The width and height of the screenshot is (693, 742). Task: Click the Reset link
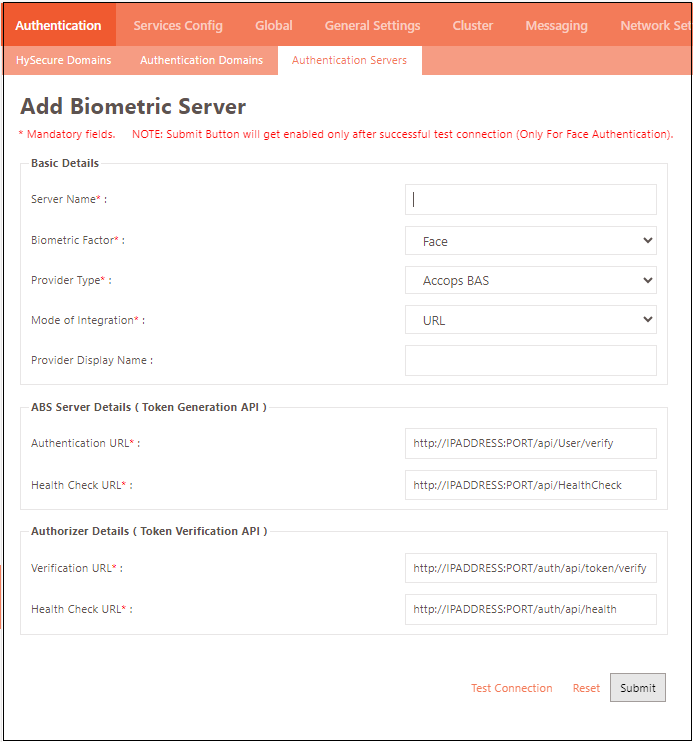tap(586, 688)
